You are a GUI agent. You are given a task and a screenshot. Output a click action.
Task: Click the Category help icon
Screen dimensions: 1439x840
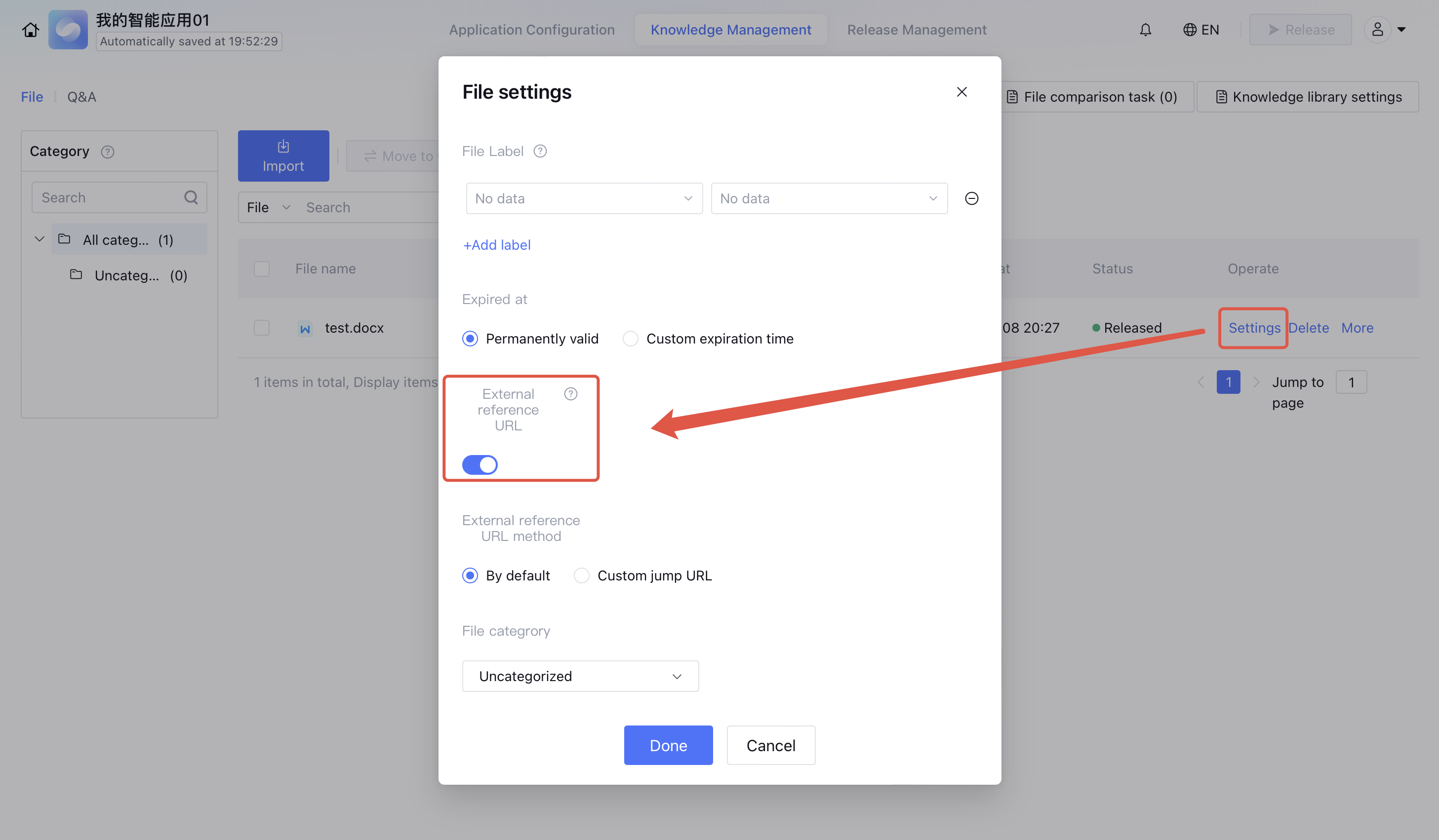click(107, 152)
